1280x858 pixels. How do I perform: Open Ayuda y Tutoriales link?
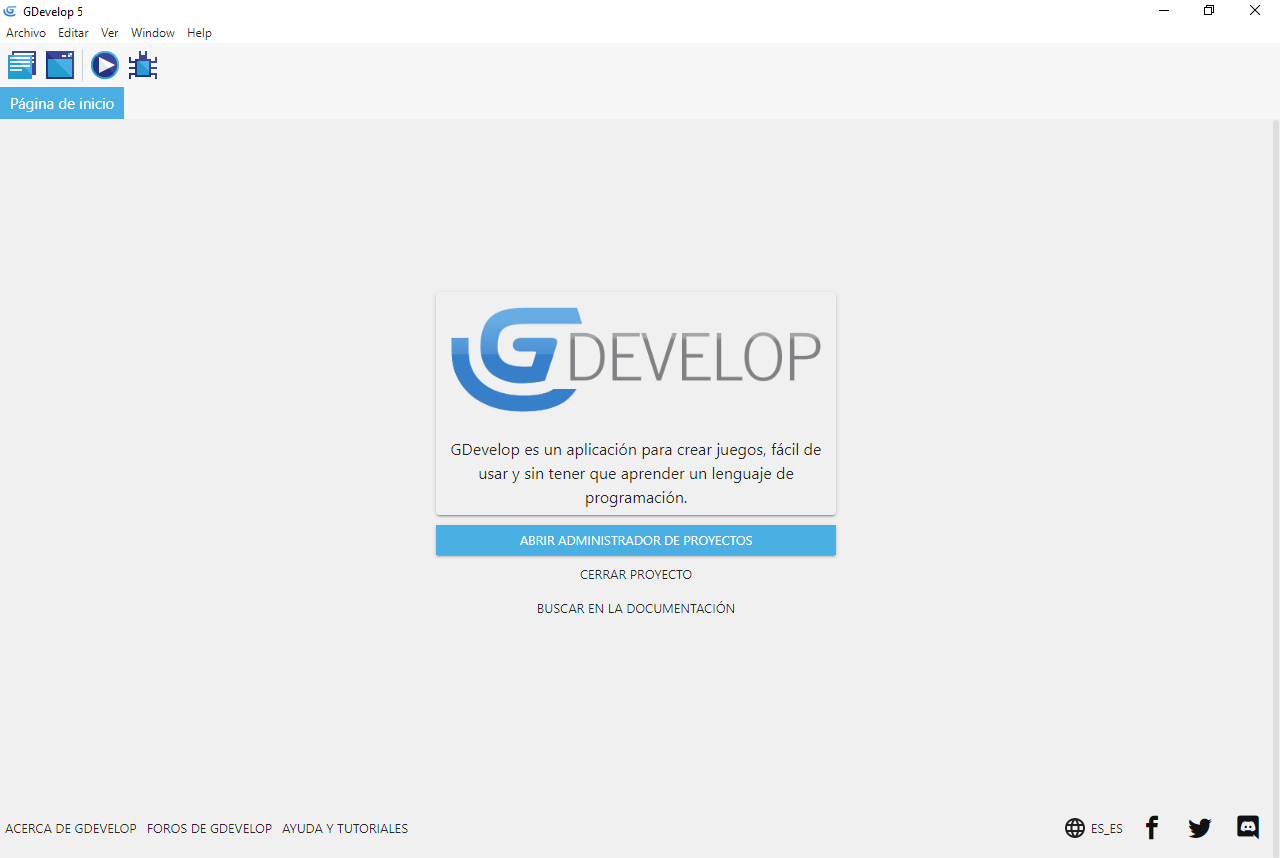pyautogui.click(x=345, y=829)
